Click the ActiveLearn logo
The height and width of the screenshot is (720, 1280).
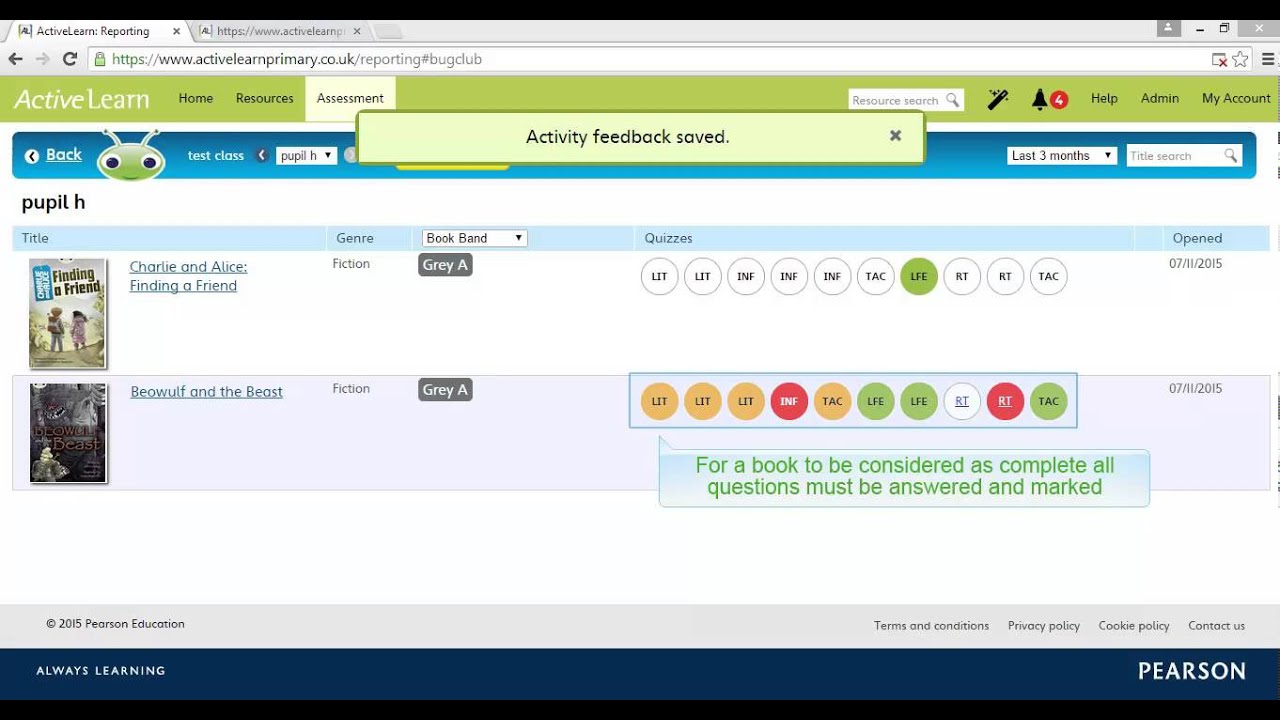click(x=81, y=99)
